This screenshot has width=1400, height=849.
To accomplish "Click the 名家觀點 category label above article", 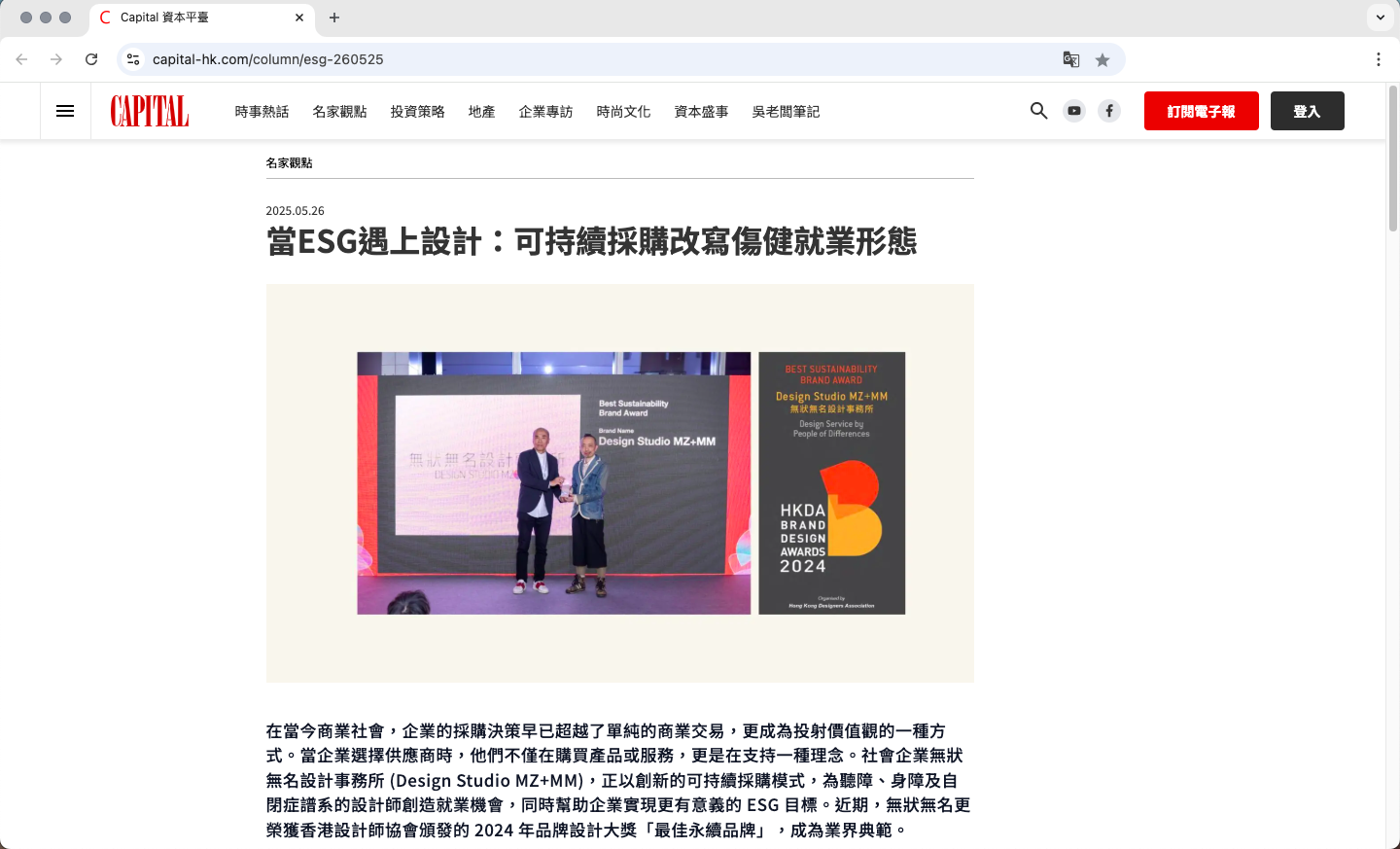I will pos(290,163).
